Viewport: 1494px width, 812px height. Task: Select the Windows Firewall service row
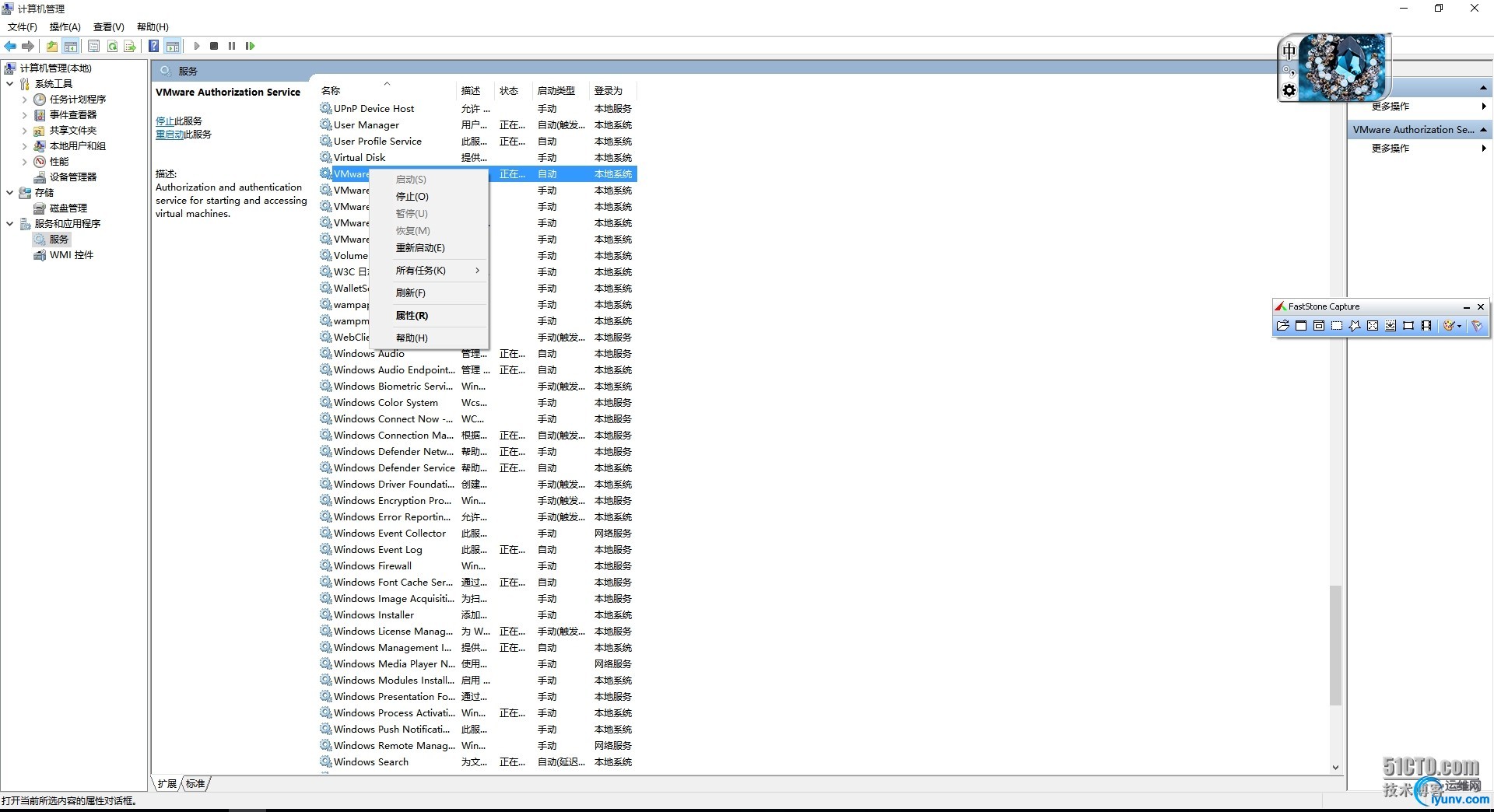click(478, 566)
